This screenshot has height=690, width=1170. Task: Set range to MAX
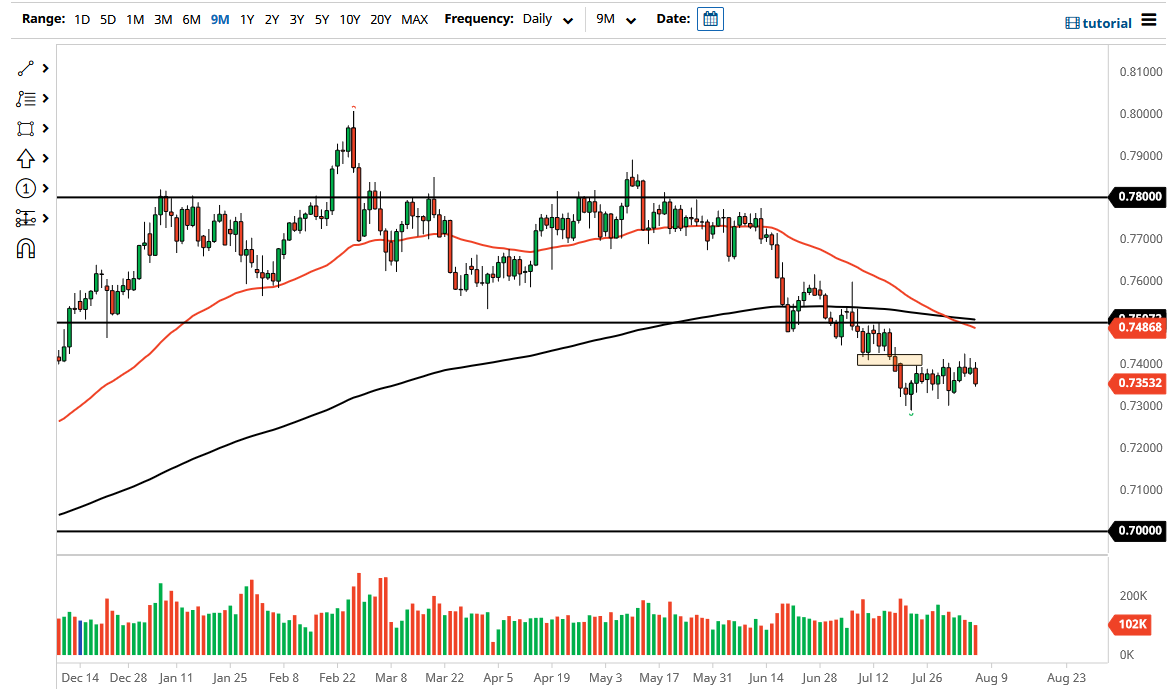[415, 19]
